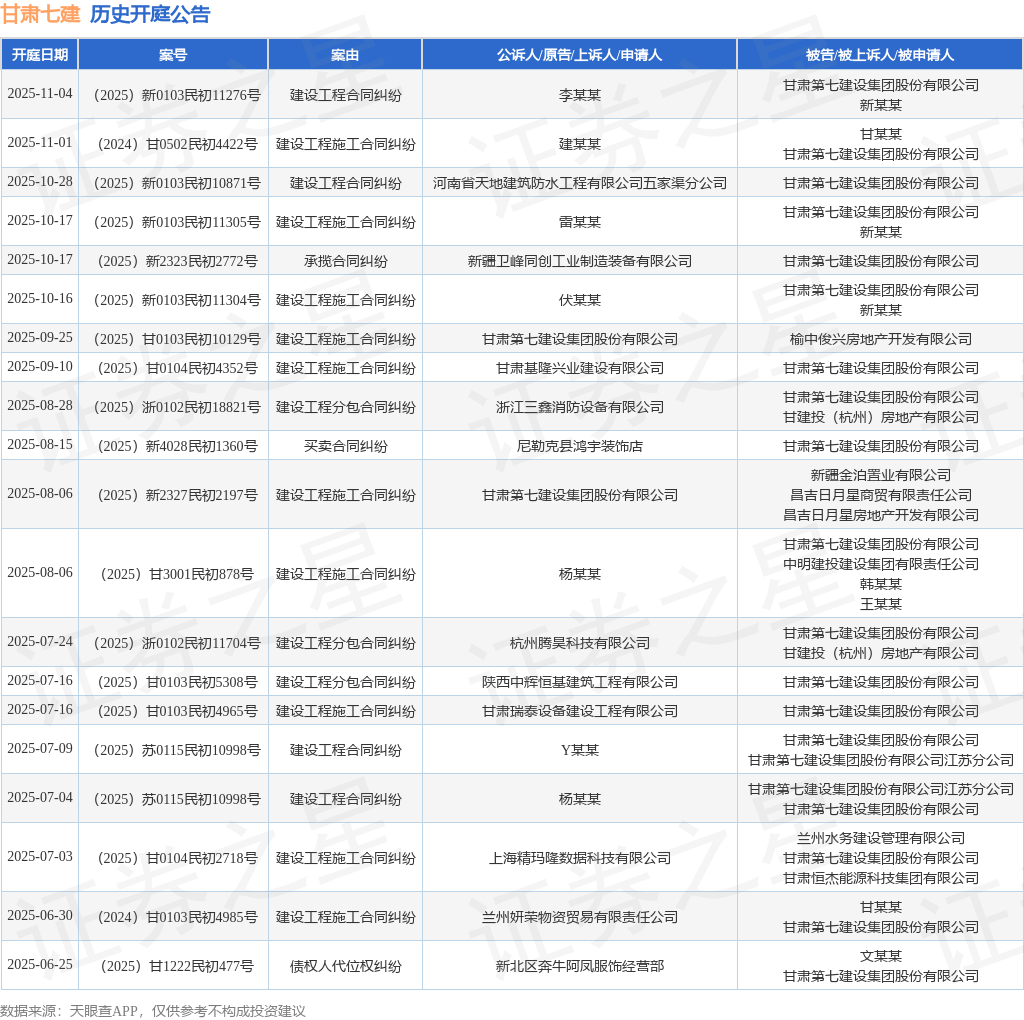Click plaintiff 伏某某
The image size is (1024, 1020).
tap(579, 300)
